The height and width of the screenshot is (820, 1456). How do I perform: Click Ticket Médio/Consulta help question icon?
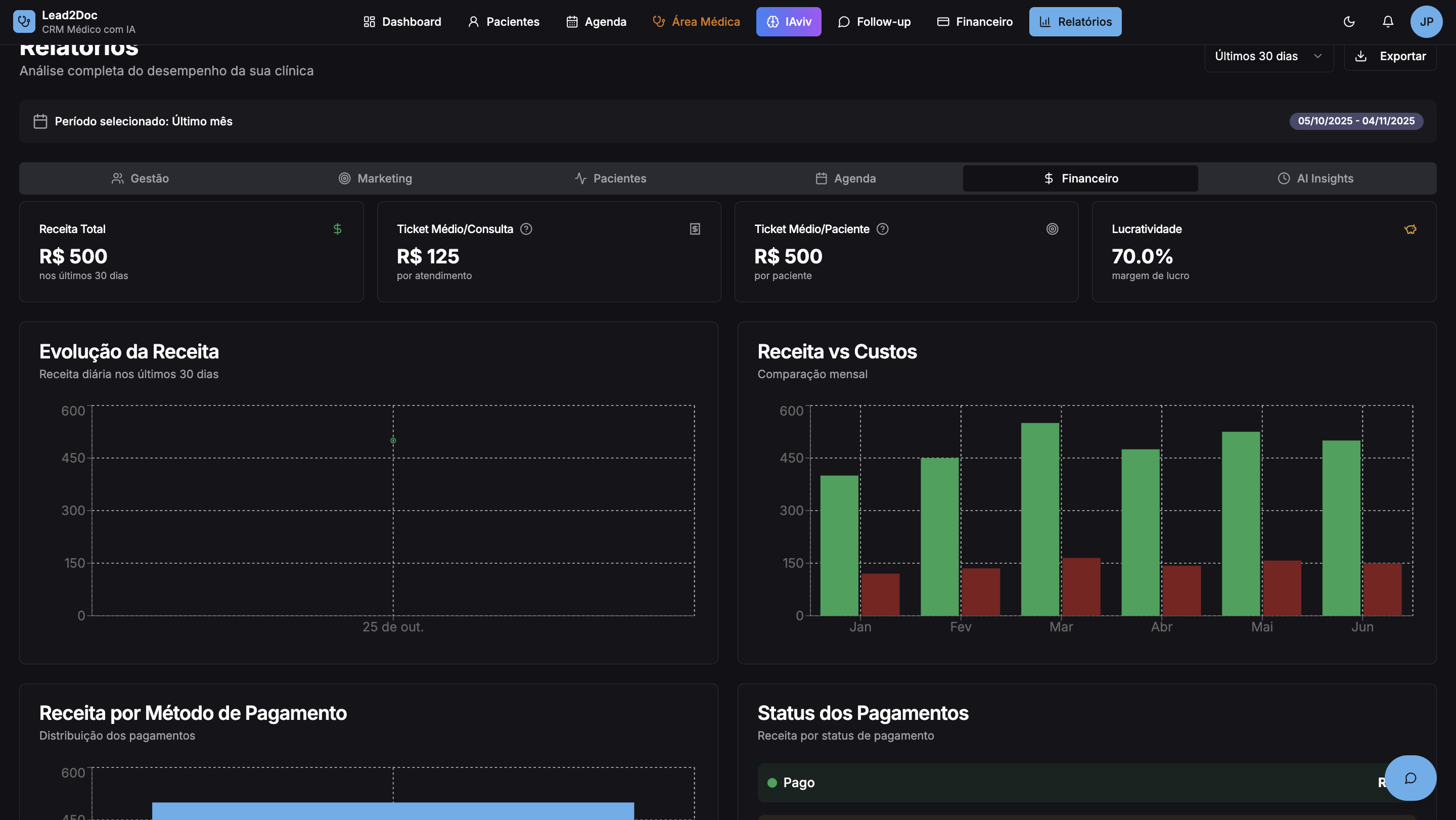tap(526, 229)
